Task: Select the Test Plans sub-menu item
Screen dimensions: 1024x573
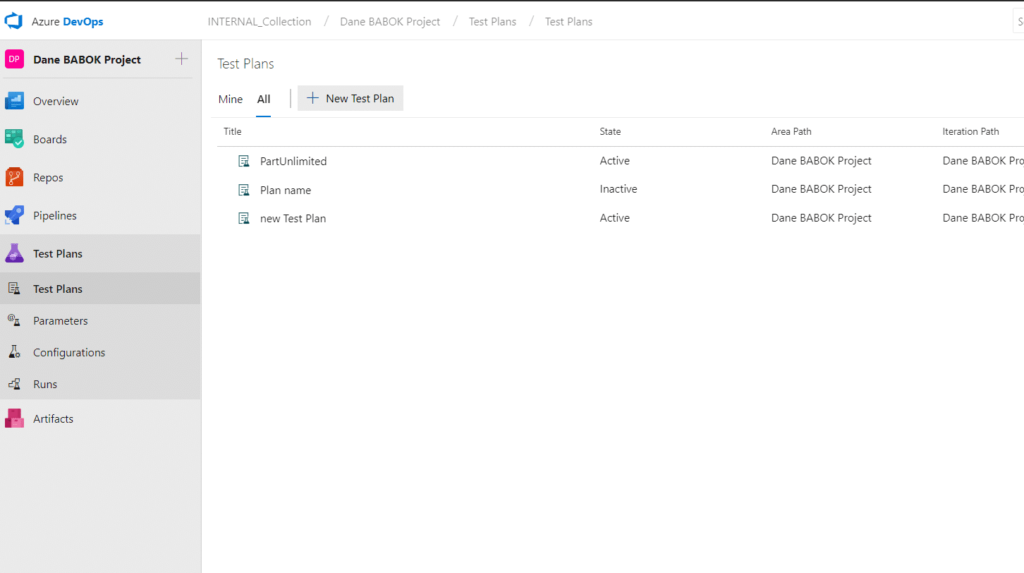Action: click(57, 289)
